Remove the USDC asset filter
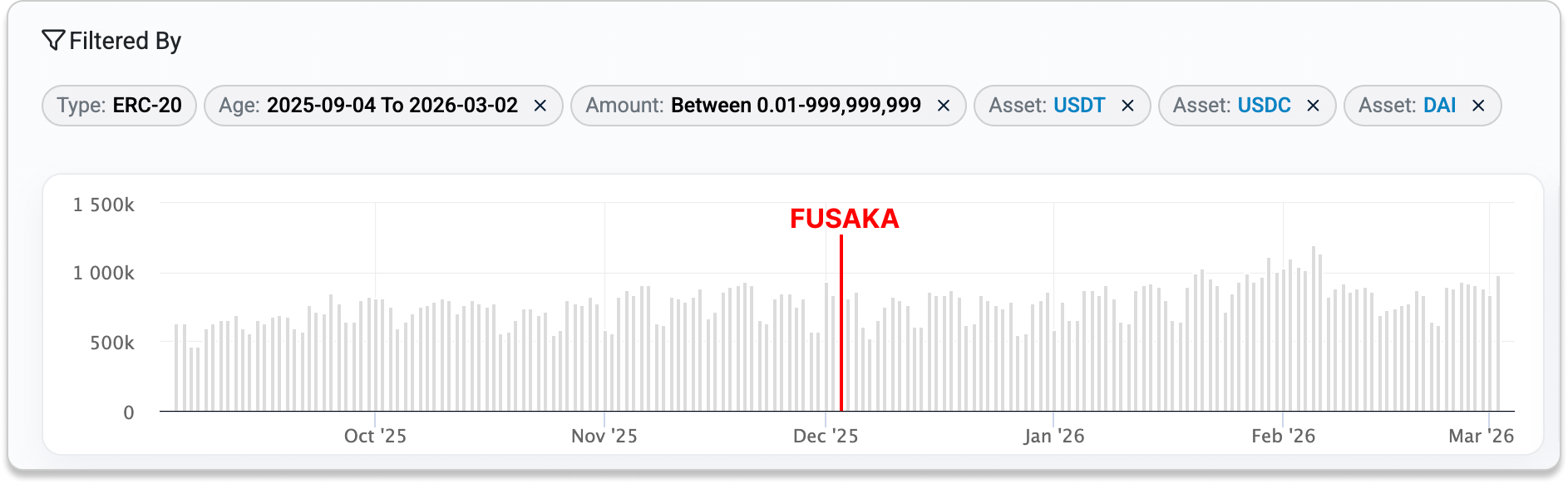 pyautogui.click(x=1313, y=106)
